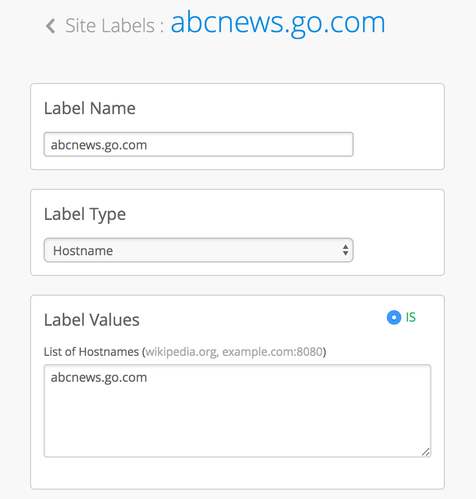Image resolution: width=476 pixels, height=499 pixels.
Task: Focus the Label Name input field
Action: pyautogui.click(x=198, y=144)
